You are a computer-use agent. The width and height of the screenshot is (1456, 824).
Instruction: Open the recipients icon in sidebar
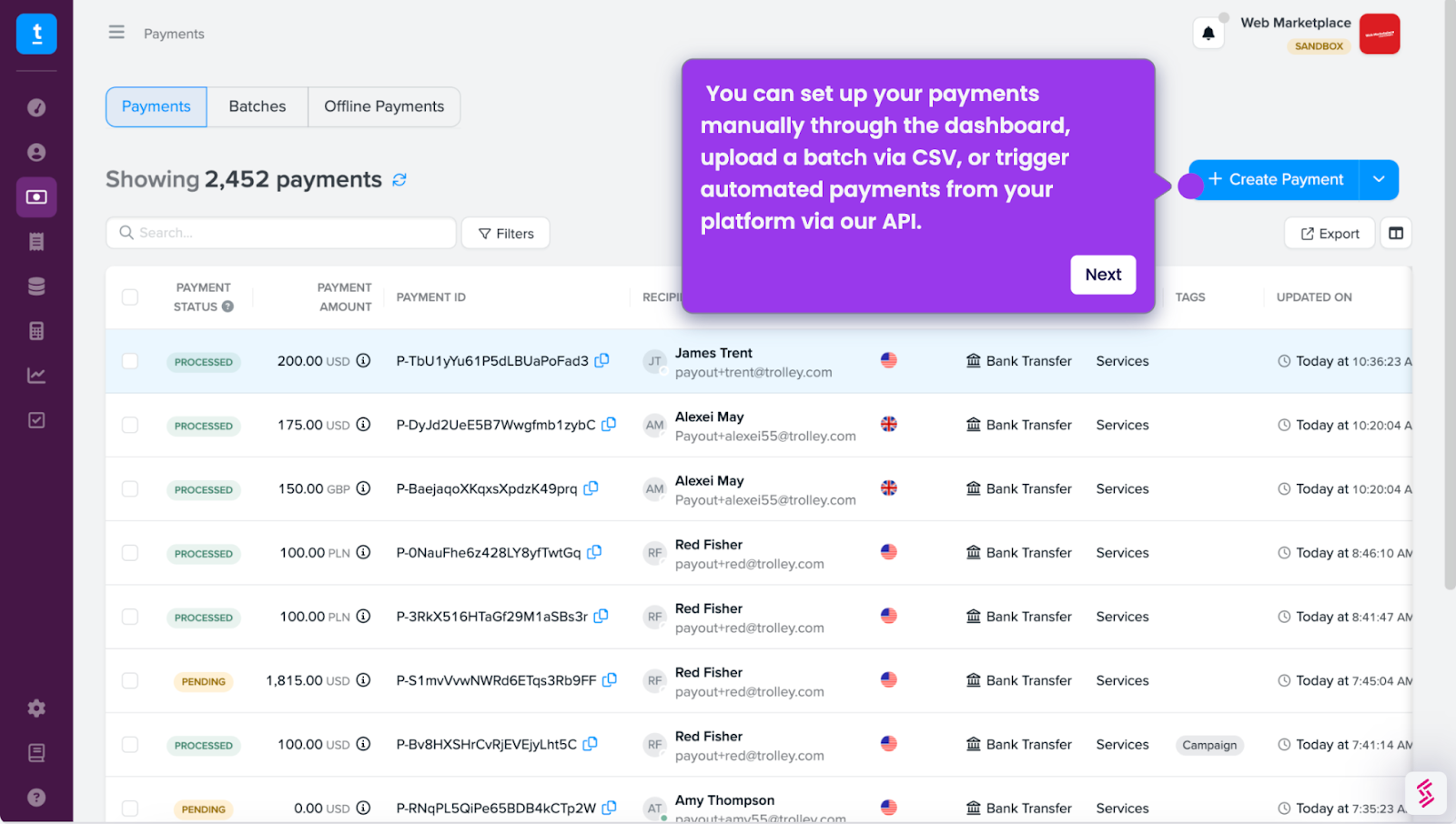click(x=36, y=153)
